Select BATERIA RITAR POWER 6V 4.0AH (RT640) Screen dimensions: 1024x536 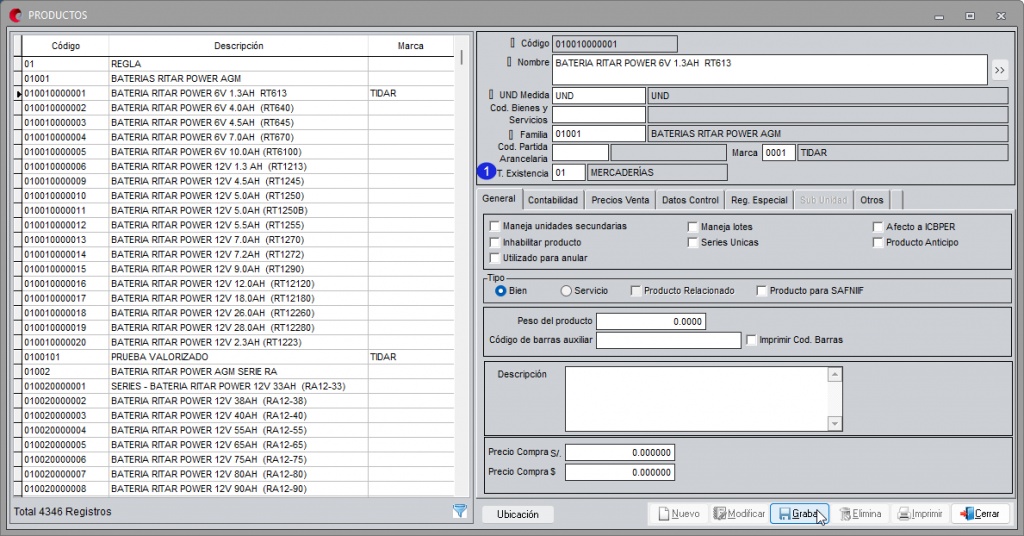point(238,108)
